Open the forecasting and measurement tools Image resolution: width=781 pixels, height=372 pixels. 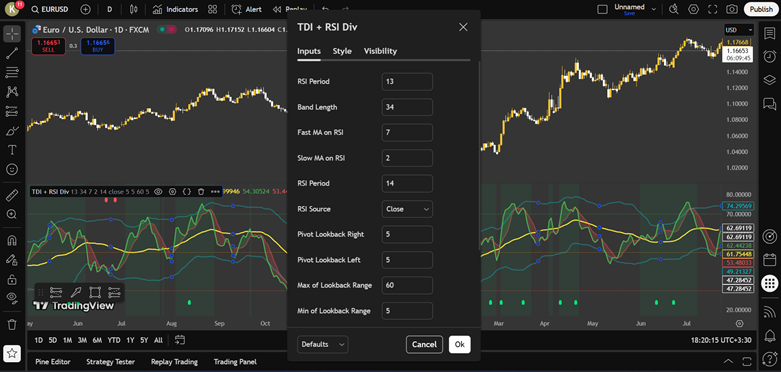coord(12,111)
